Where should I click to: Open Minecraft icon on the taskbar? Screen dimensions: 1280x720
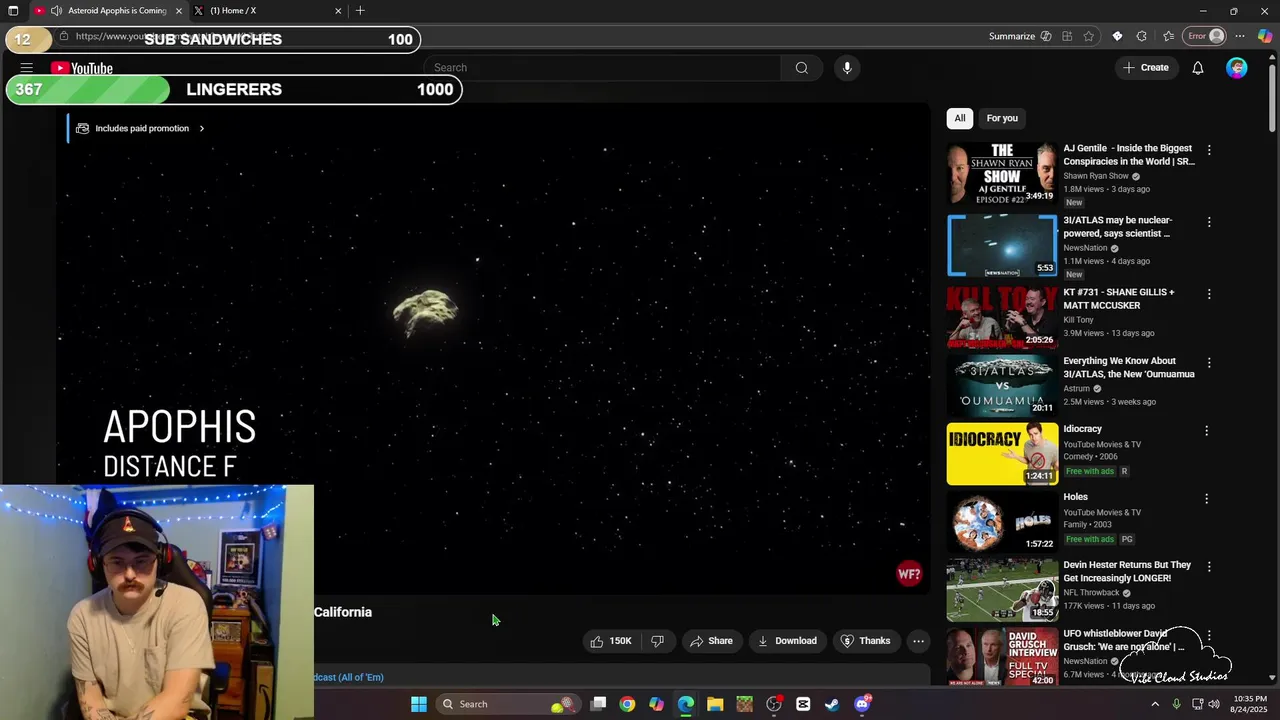[x=744, y=704]
